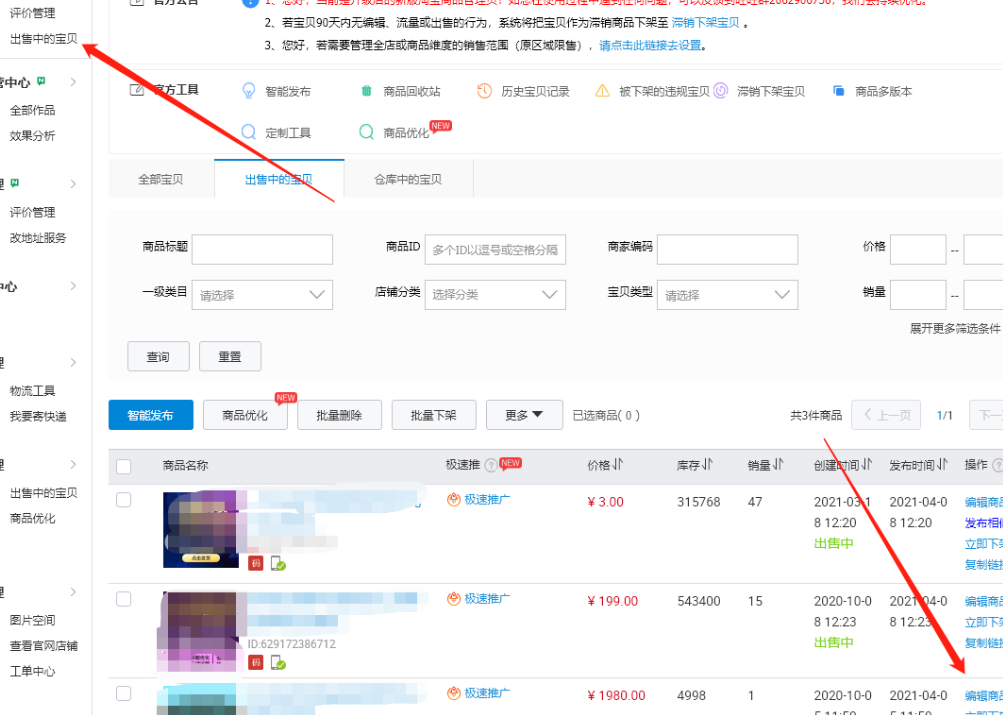Viewport: 1003px width, 715px height.
Task: Expand sidebar chevron above 商品优化 section
Action: 73,464
